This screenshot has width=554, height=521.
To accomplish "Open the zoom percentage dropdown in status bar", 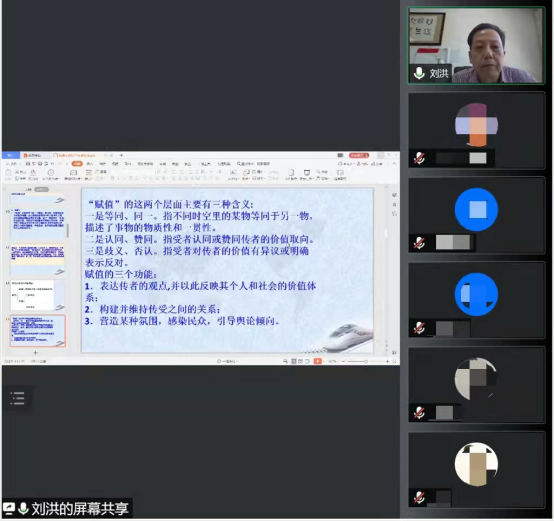I will [334, 361].
